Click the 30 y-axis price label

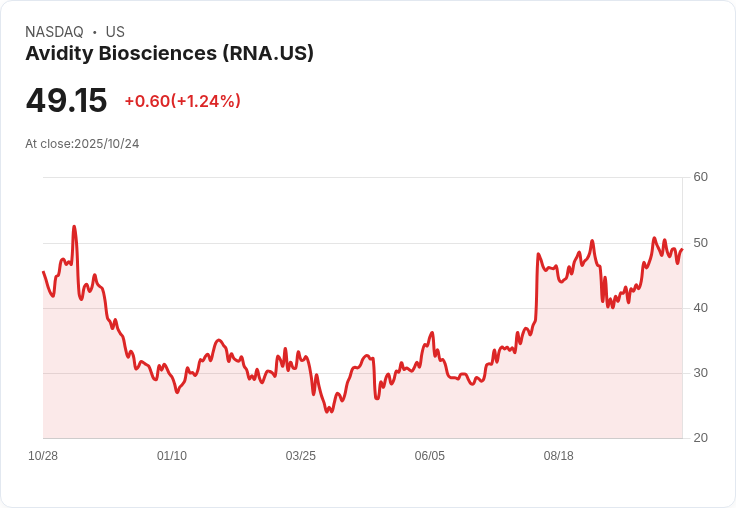pyautogui.click(x=700, y=373)
